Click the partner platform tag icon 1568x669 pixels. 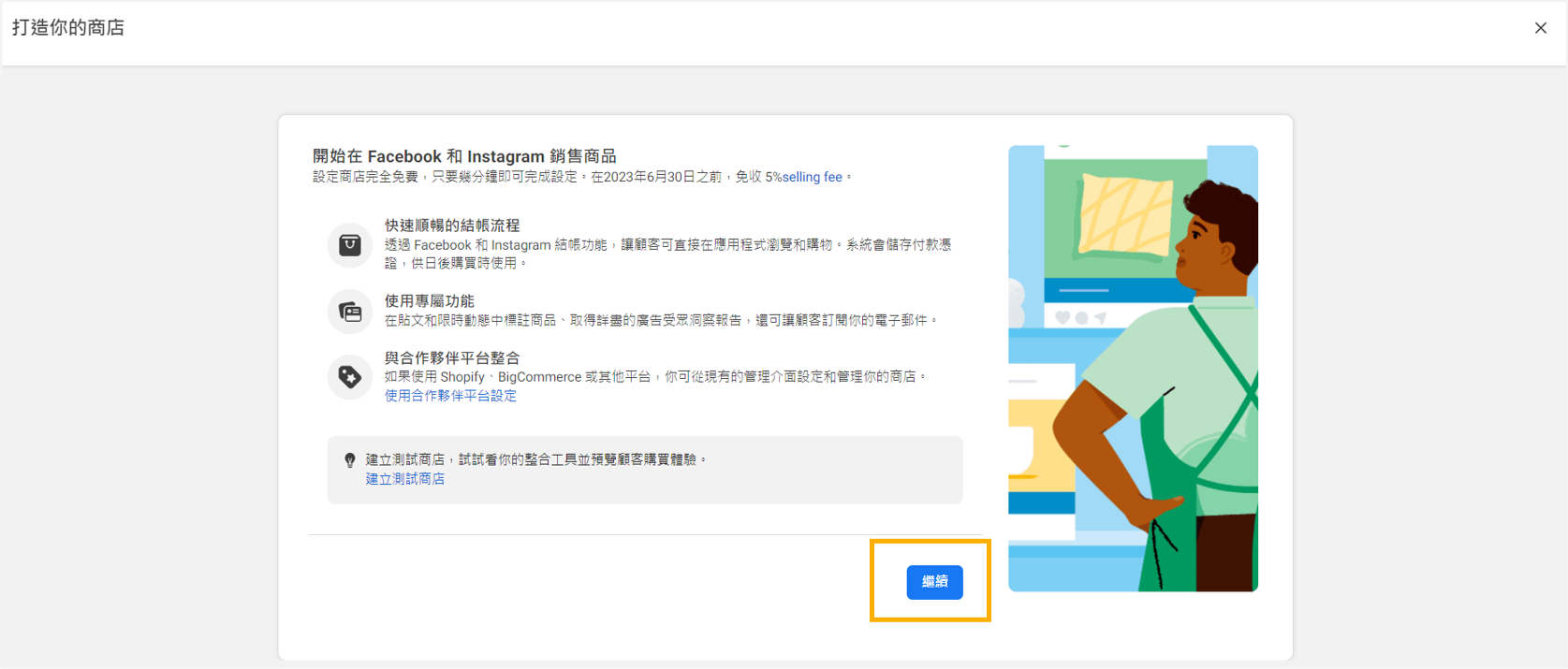tap(349, 377)
